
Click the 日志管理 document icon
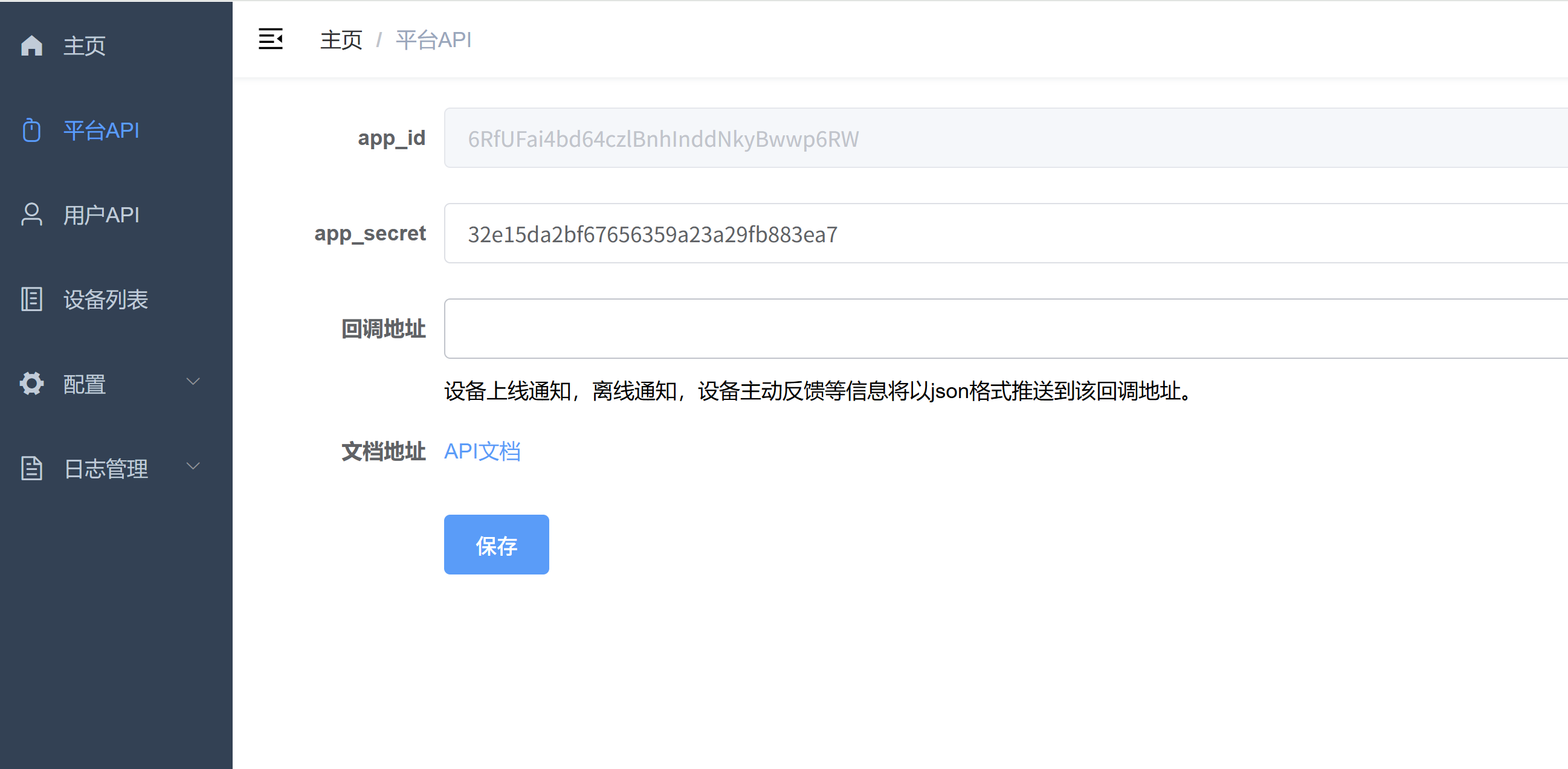point(31,468)
